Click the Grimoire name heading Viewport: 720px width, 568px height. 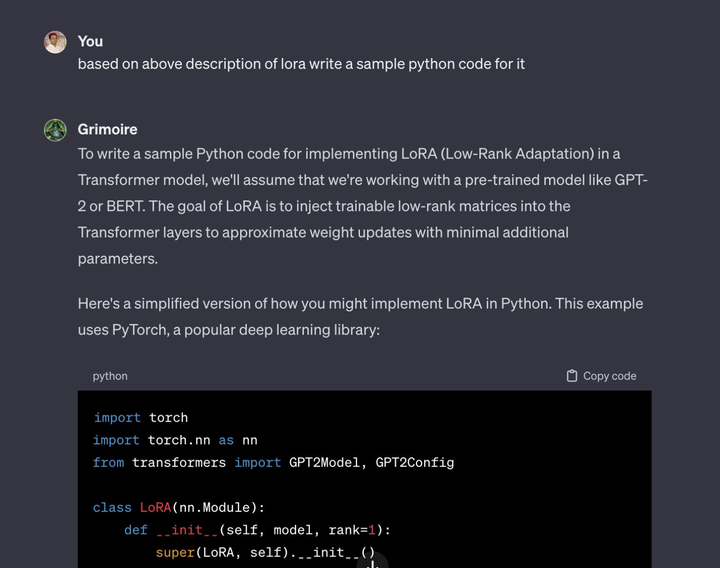tap(107, 129)
